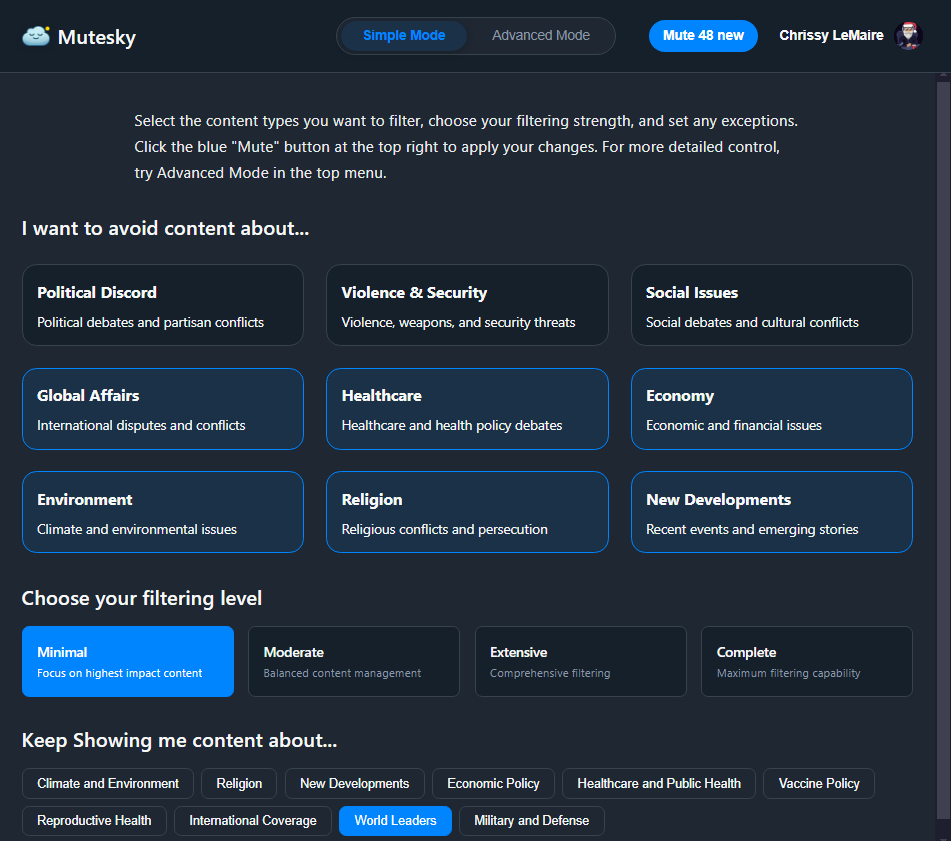Deselect the Healthcare content card
This screenshot has height=841, width=951.
[x=467, y=409]
